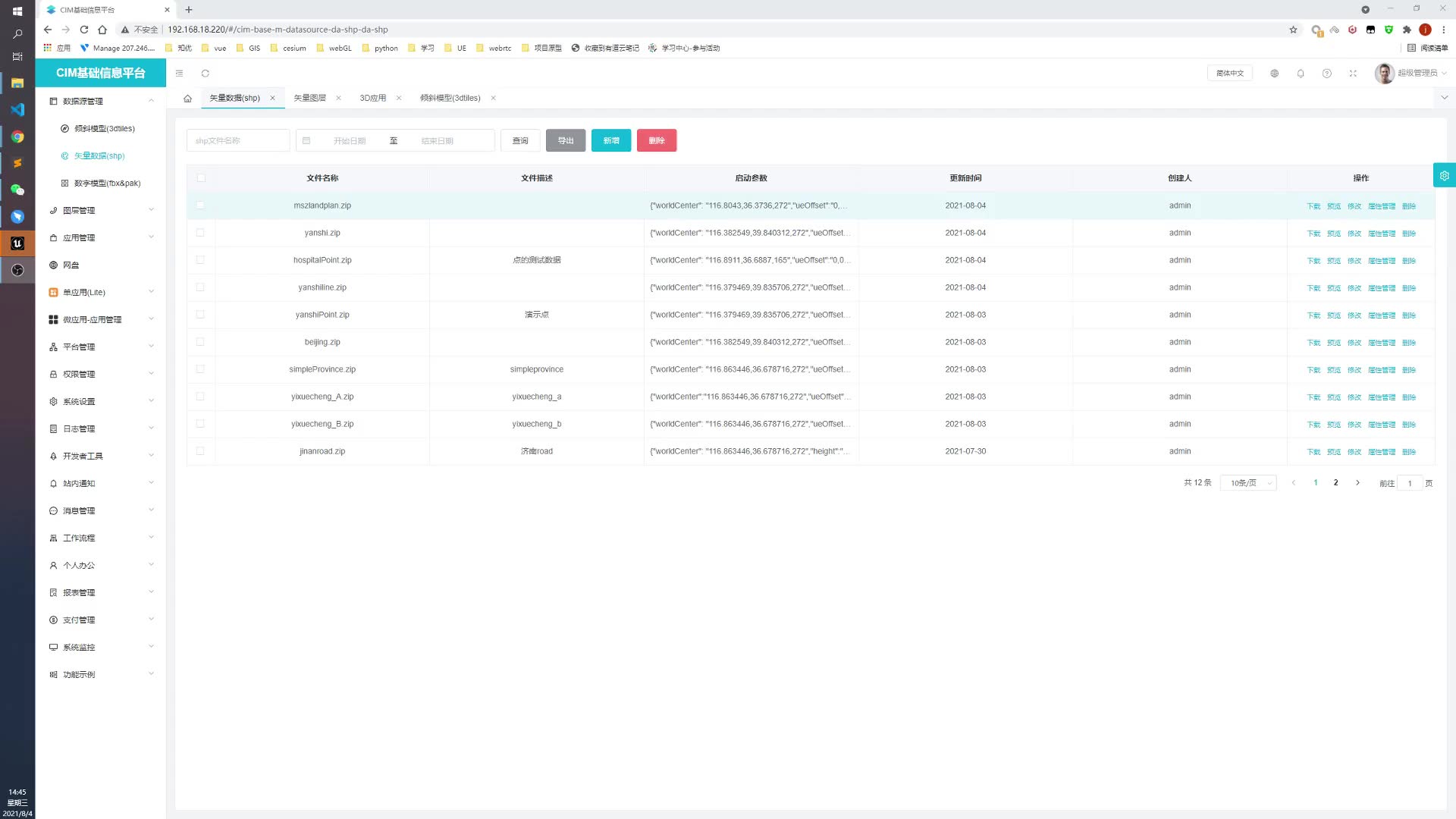This screenshot has width=1456, height=819.
Task: Open Unreal Engine from taskbar
Action: [17, 243]
